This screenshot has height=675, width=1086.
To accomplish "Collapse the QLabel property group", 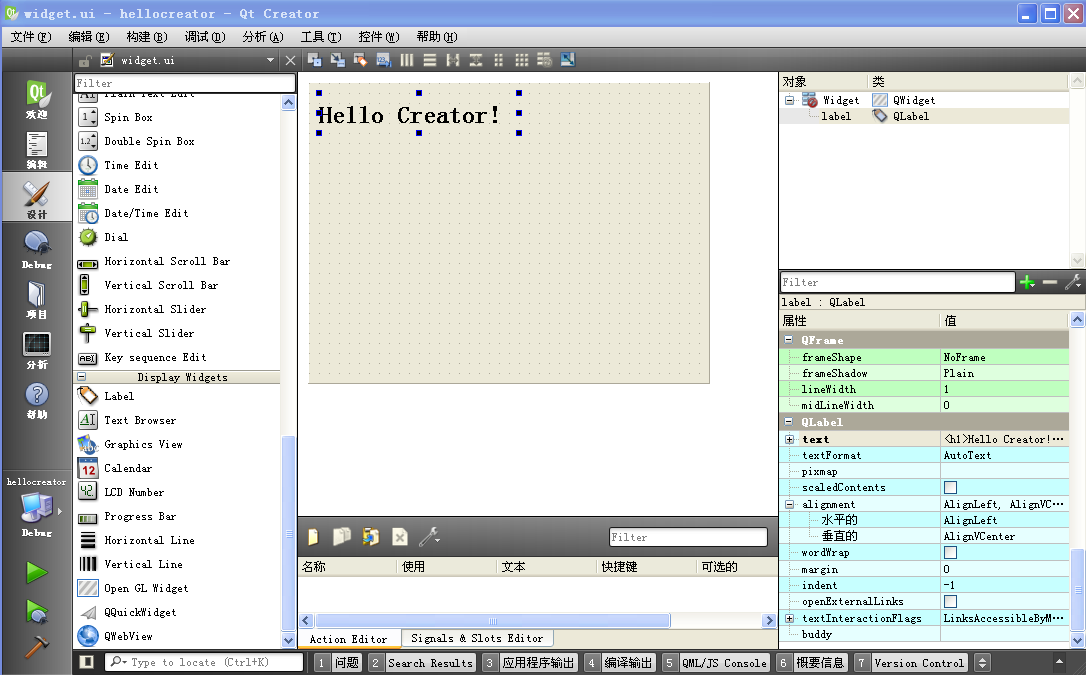I will tap(788, 422).
